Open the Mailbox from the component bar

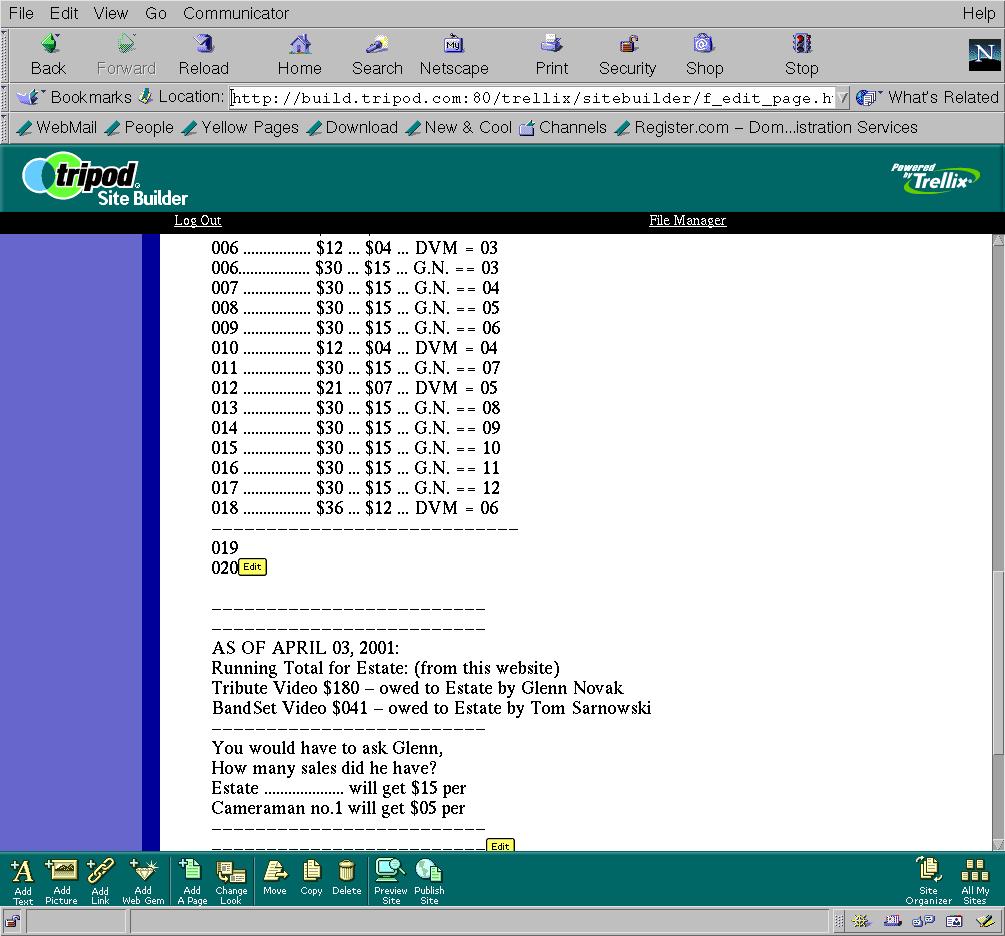(x=892, y=922)
